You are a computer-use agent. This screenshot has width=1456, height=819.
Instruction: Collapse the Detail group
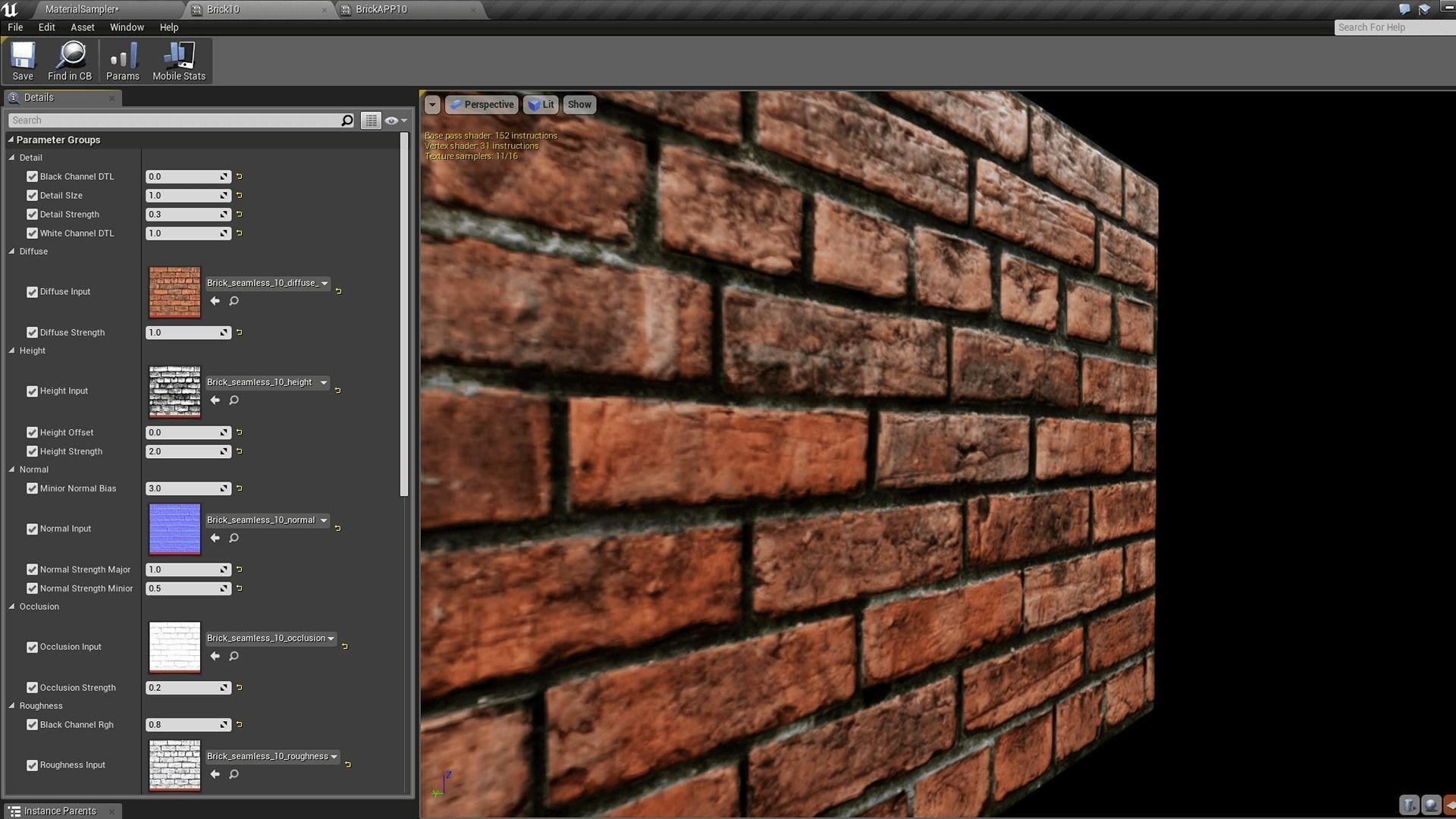11,158
